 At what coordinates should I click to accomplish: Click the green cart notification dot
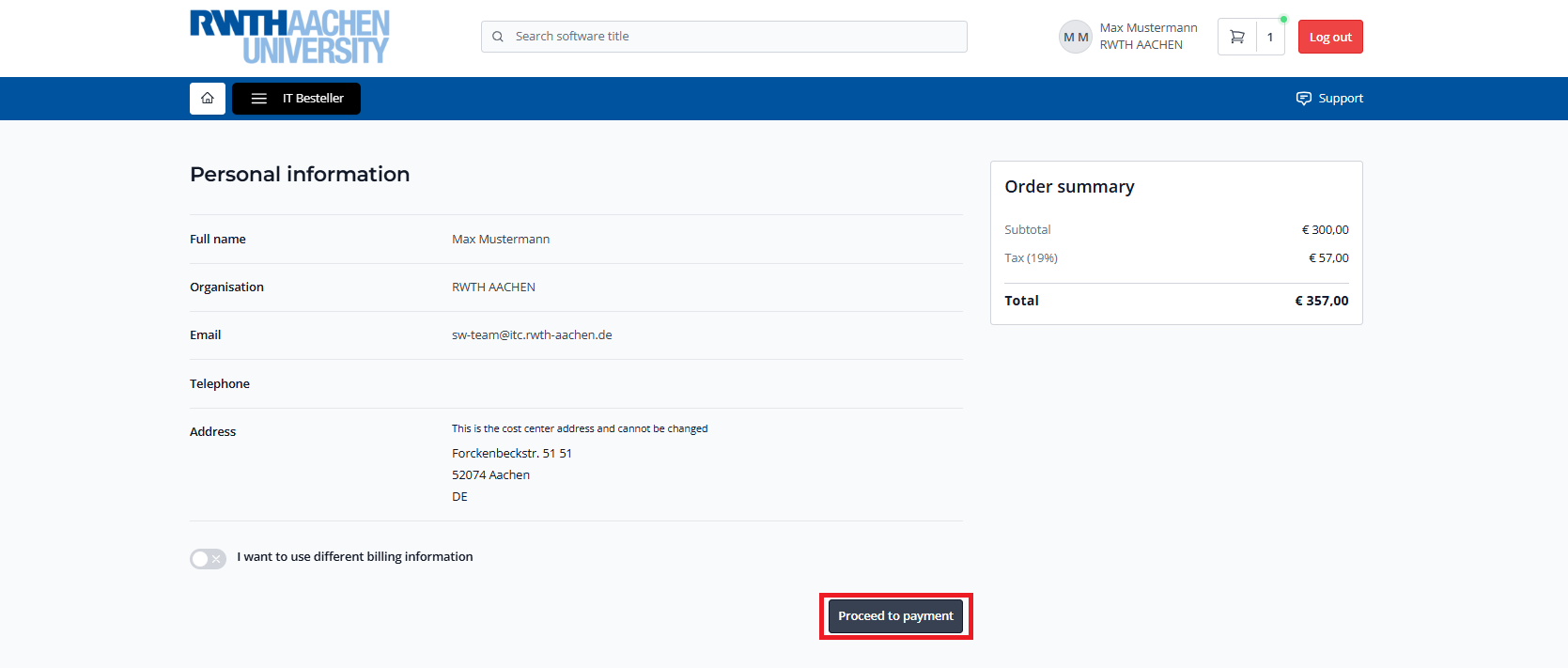(x=1283, y=20)
